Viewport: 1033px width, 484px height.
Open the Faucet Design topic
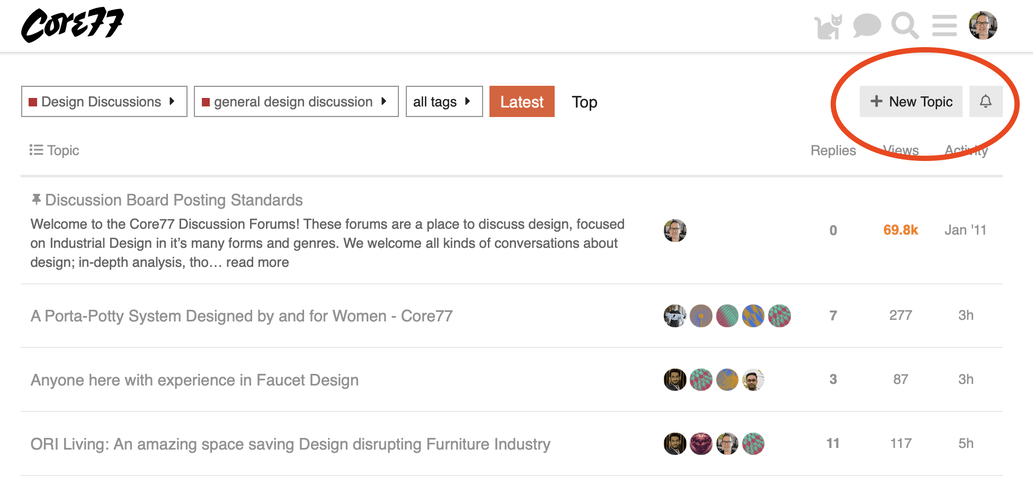194,380
